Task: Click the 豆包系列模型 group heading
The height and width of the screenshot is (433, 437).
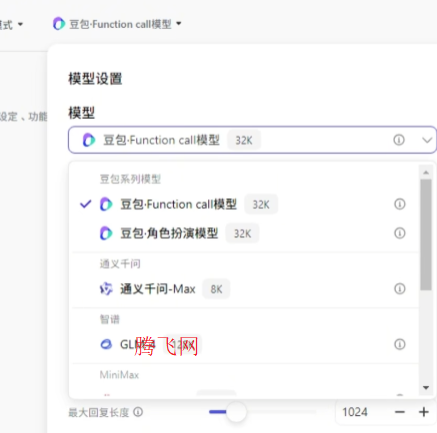Action: 130,179
